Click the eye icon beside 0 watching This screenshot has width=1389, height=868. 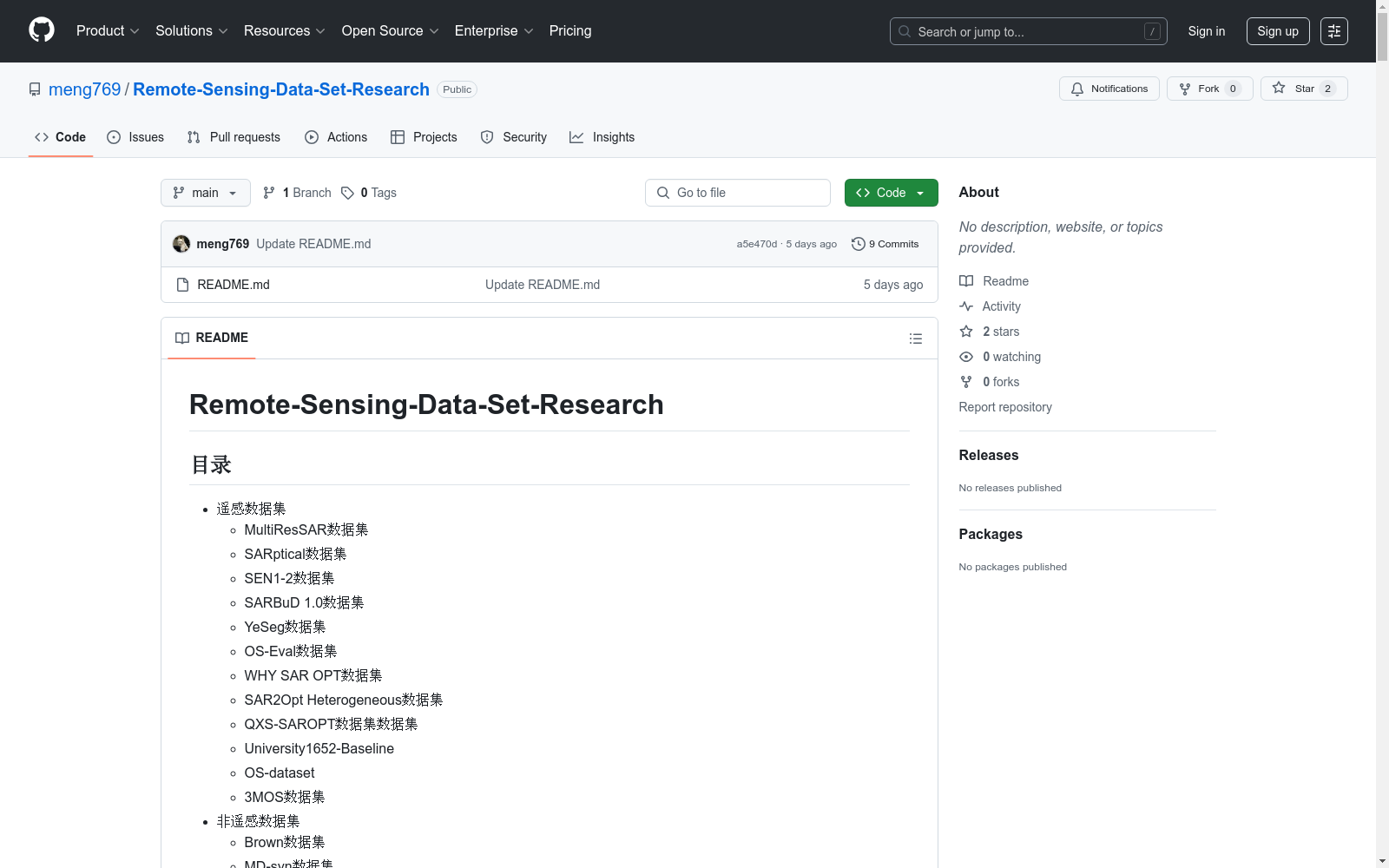click(966, 357)
